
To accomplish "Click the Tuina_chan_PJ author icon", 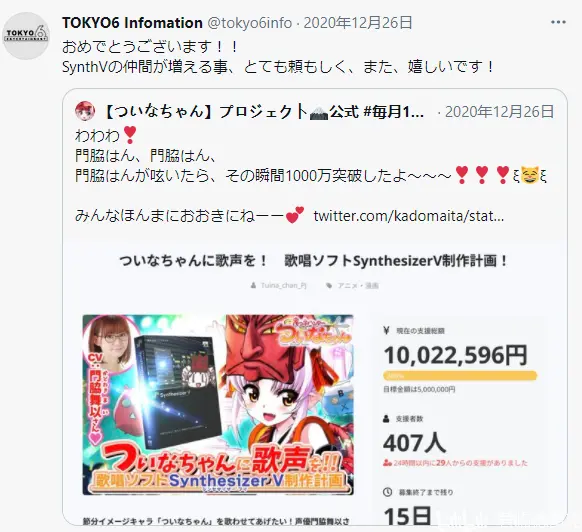I will pos(253,285).
